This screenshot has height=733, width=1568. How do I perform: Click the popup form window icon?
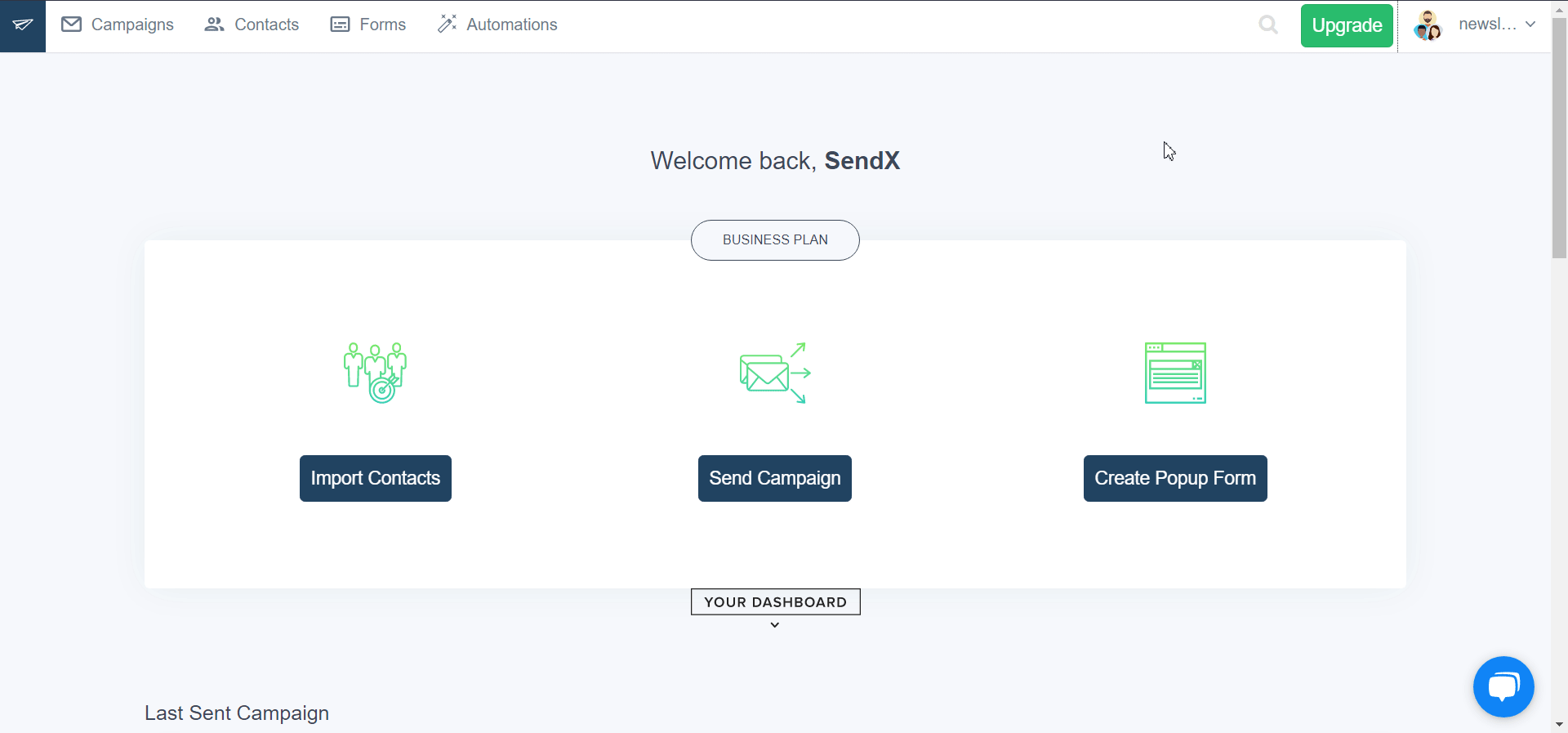[x=1175, y=373]
